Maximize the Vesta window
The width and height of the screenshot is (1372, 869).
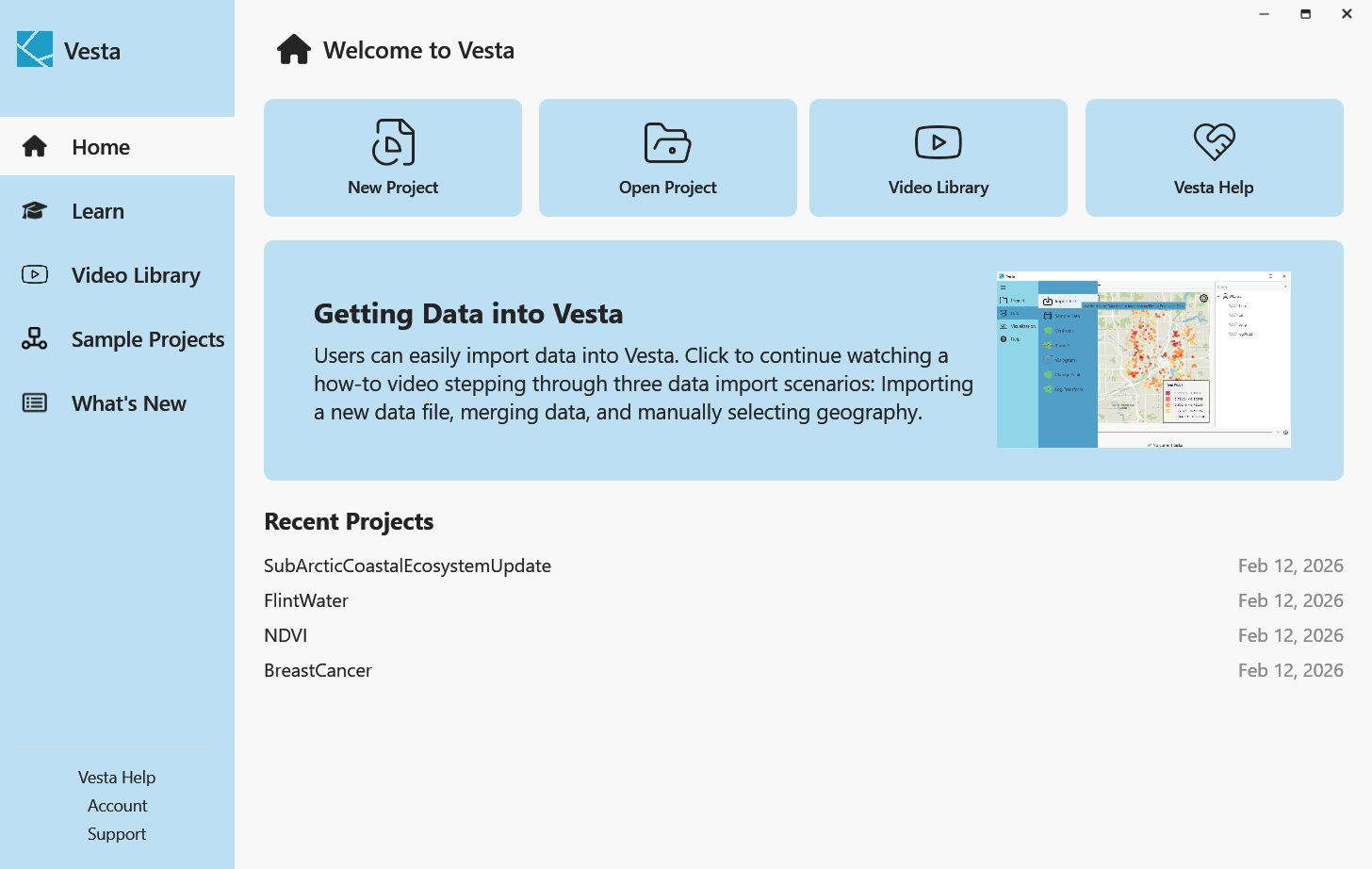coord(1305,14)
